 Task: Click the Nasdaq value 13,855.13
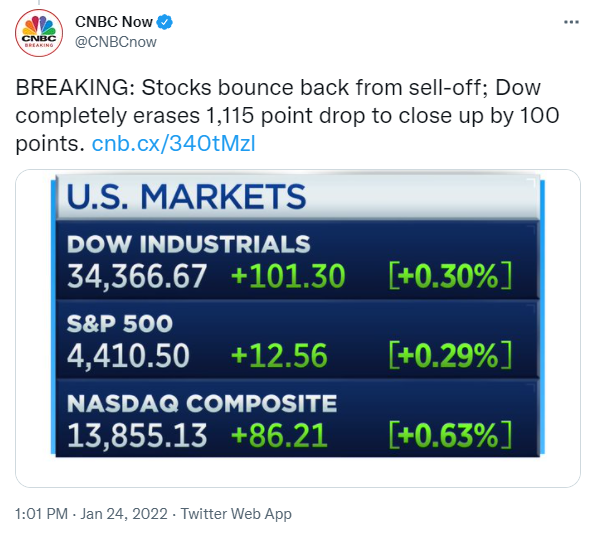click(137, 435)
